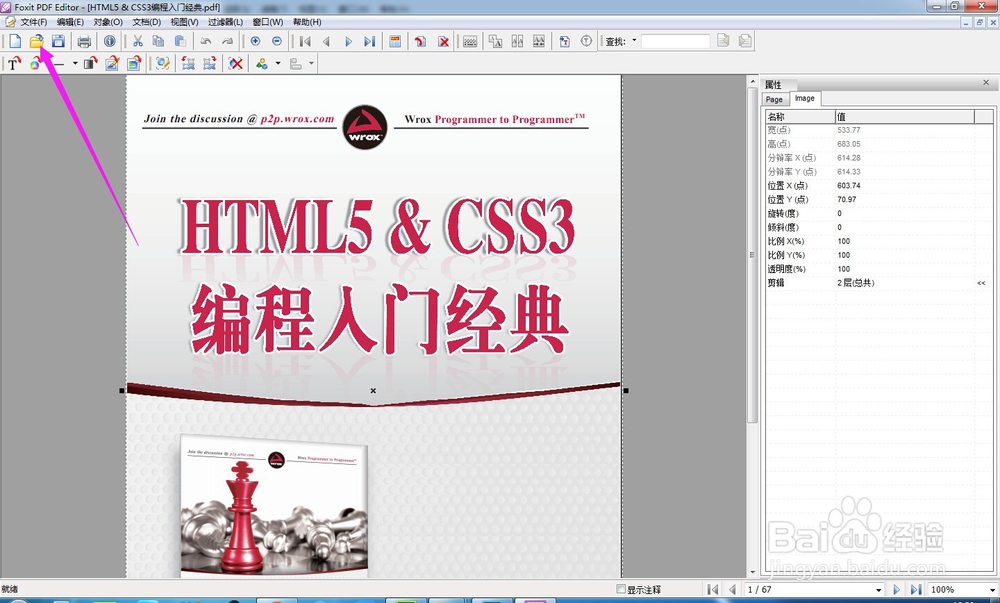
Task: Redo the action in toolbar
Action: tap(227, 41)
